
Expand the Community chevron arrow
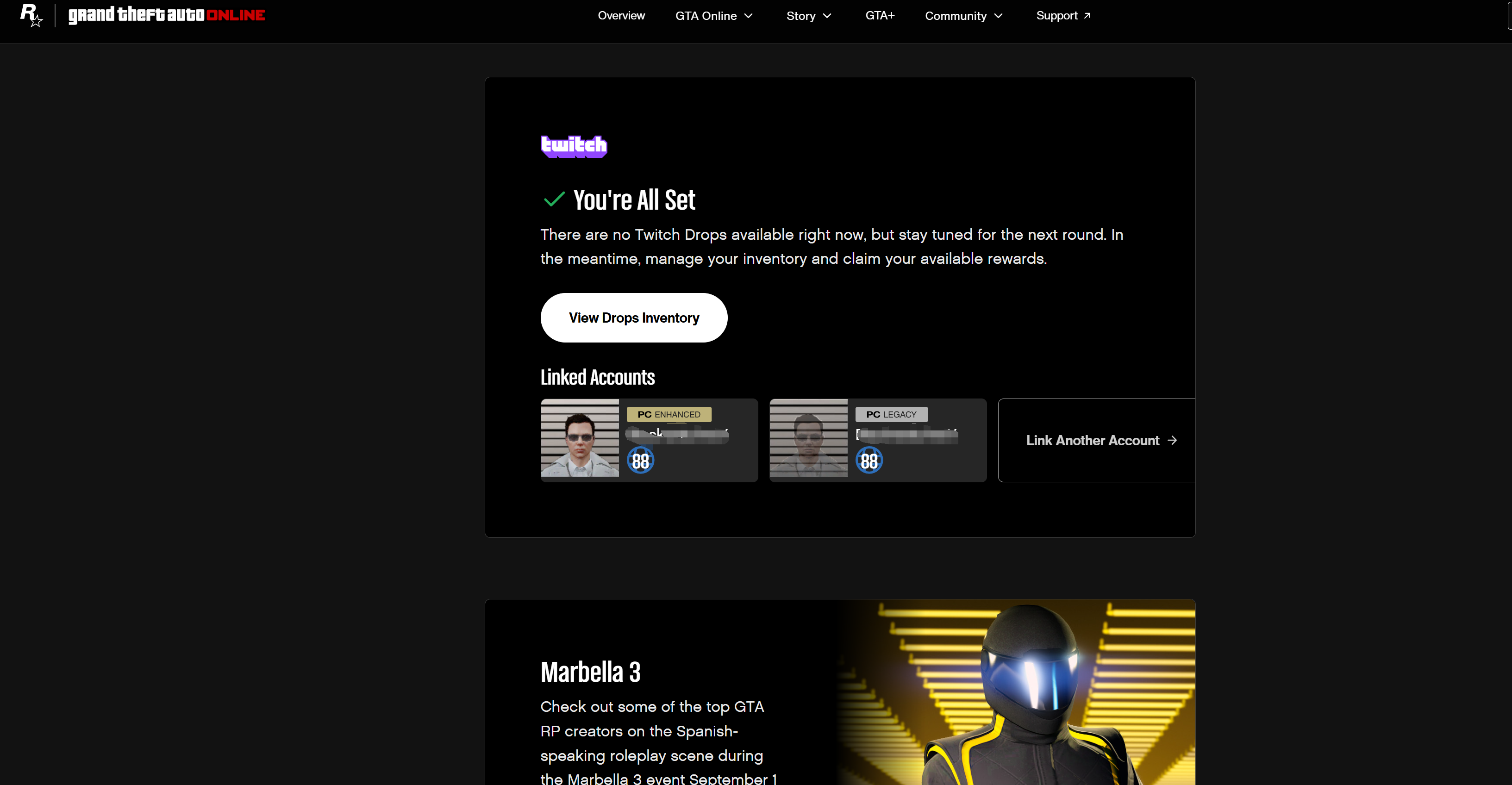[x=999, y=16]
